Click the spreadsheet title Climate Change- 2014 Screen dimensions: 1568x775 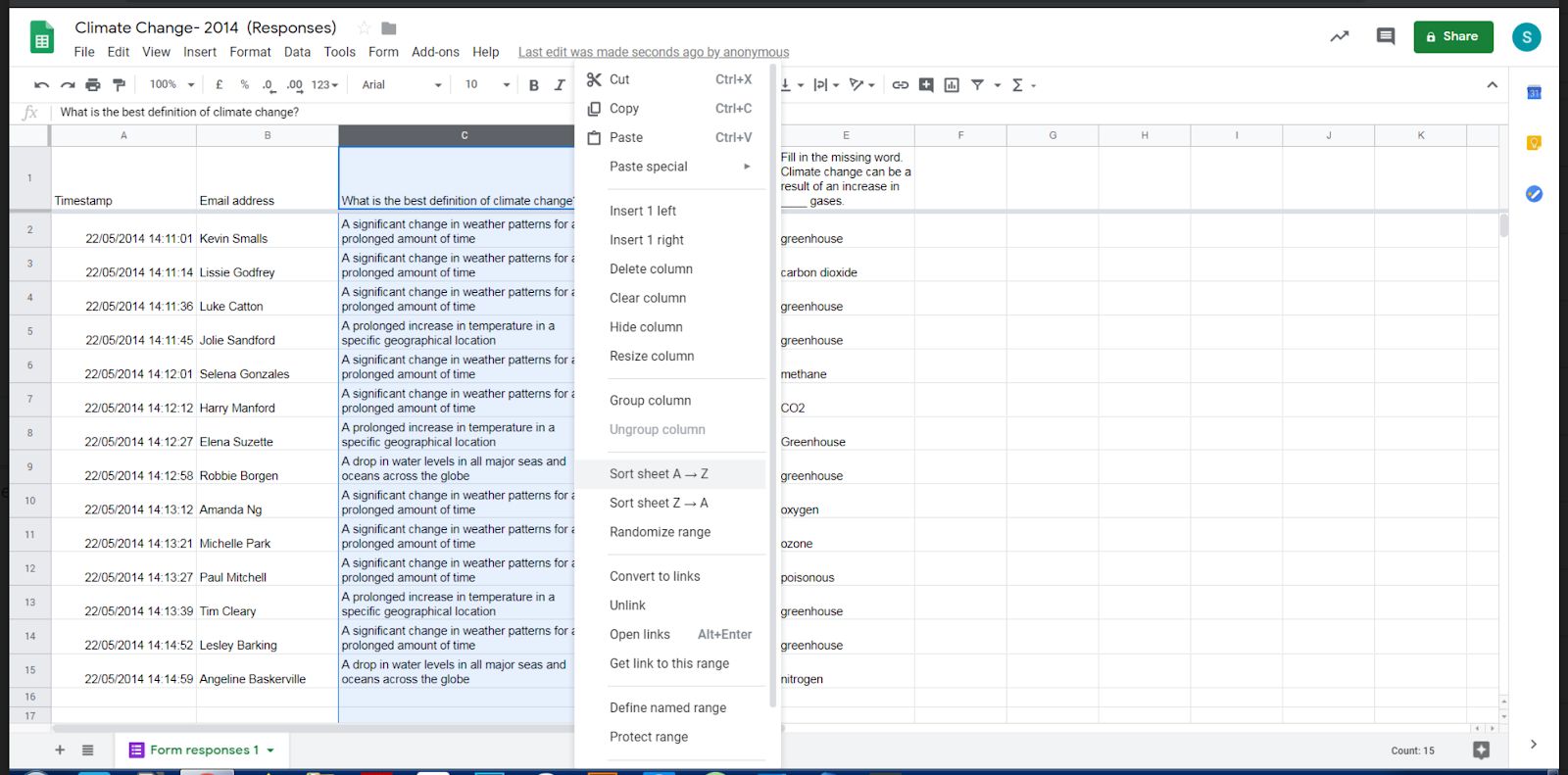[205, 27]
